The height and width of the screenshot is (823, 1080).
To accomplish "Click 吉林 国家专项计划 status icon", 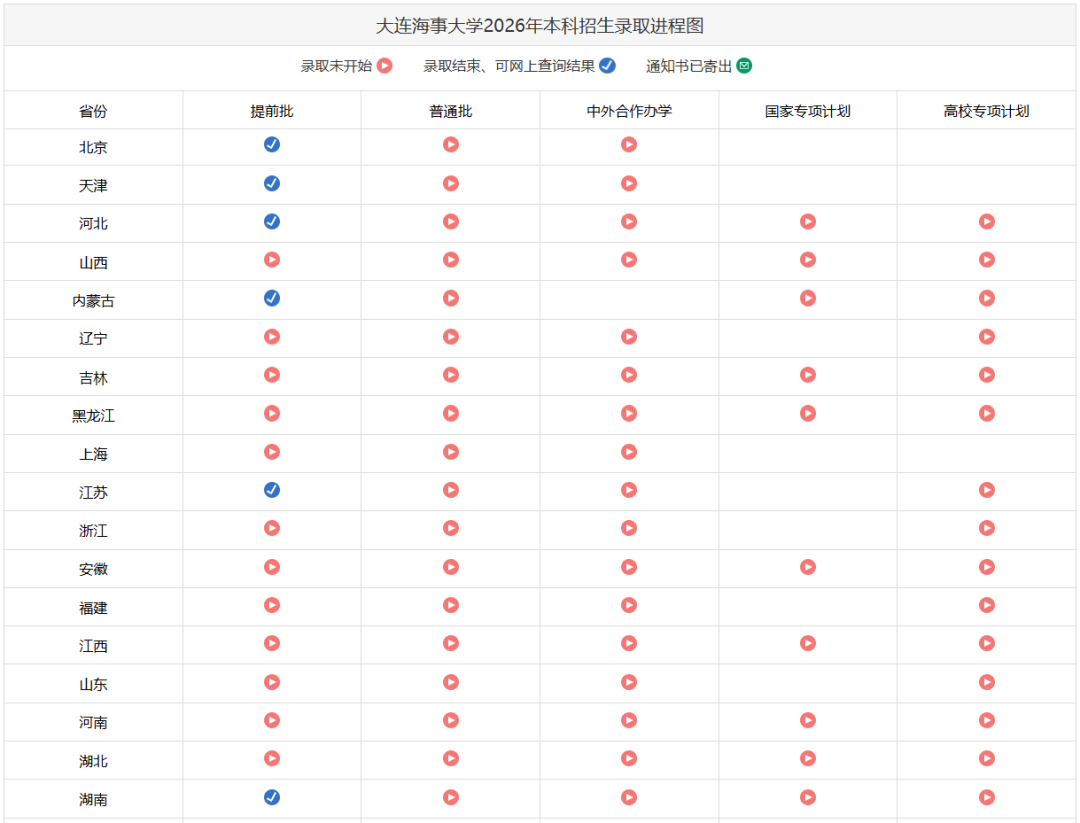I will [808, 375].
